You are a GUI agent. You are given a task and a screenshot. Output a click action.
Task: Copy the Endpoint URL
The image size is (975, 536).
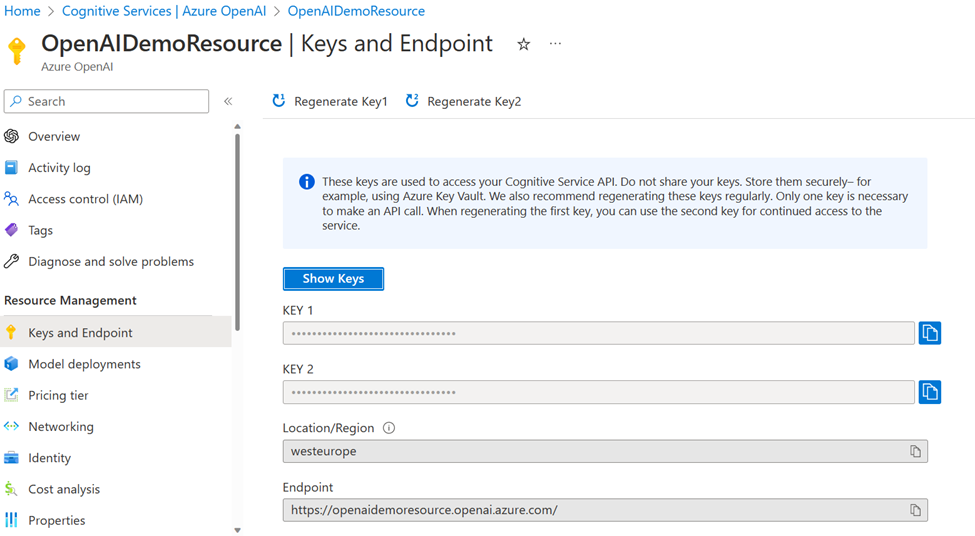[x=915, y=510]
